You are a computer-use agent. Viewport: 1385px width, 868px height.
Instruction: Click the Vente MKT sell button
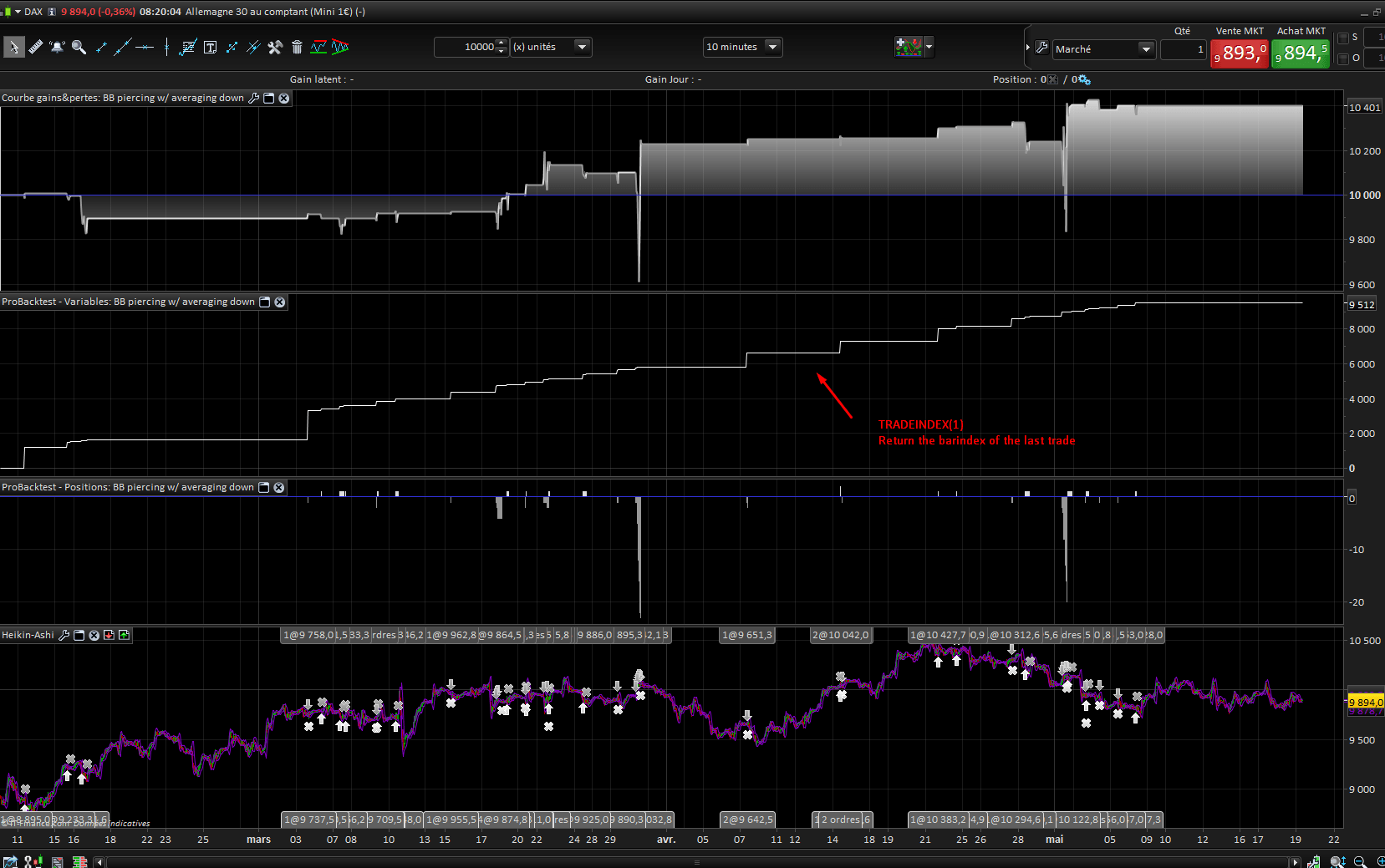[1240, 53]
